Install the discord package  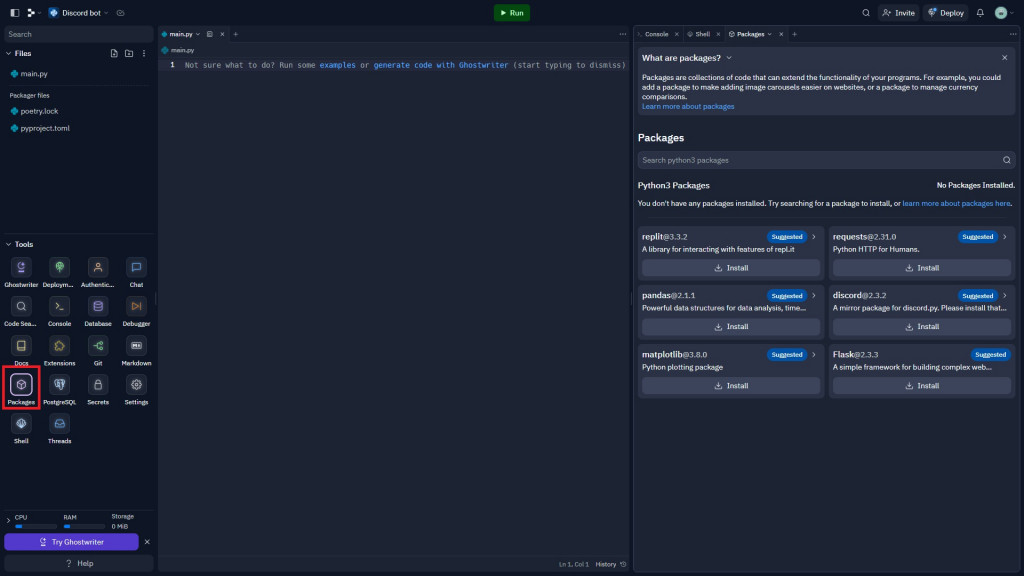coord(921,327)
